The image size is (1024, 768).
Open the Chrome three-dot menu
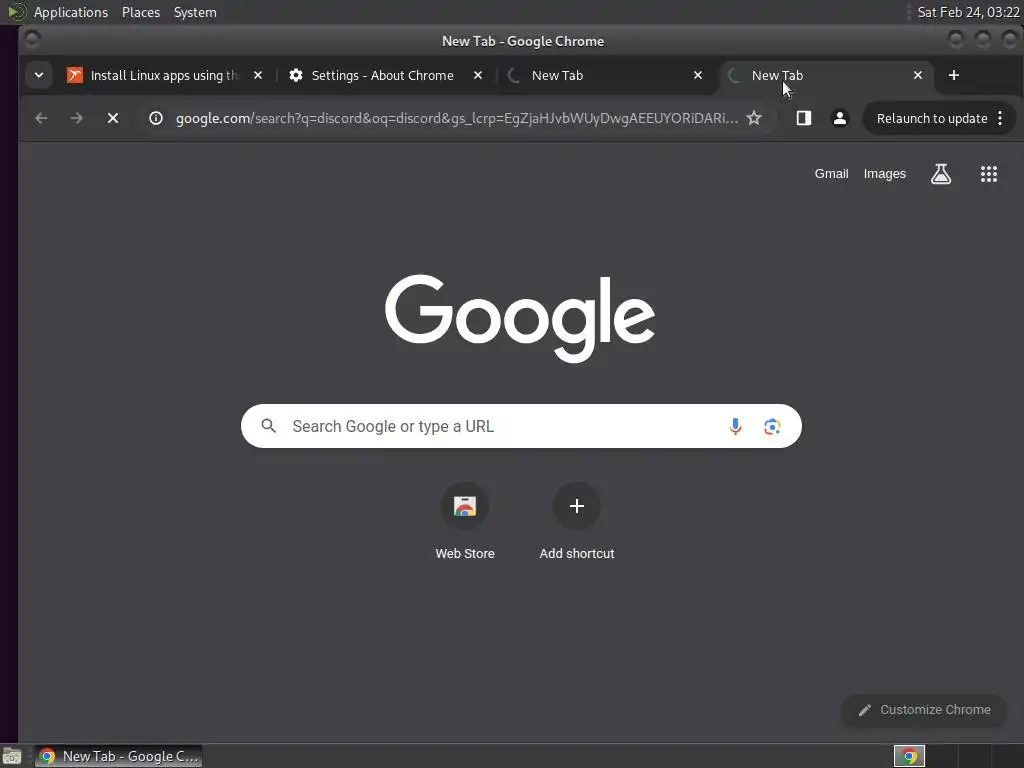[x=1000, y=118]
